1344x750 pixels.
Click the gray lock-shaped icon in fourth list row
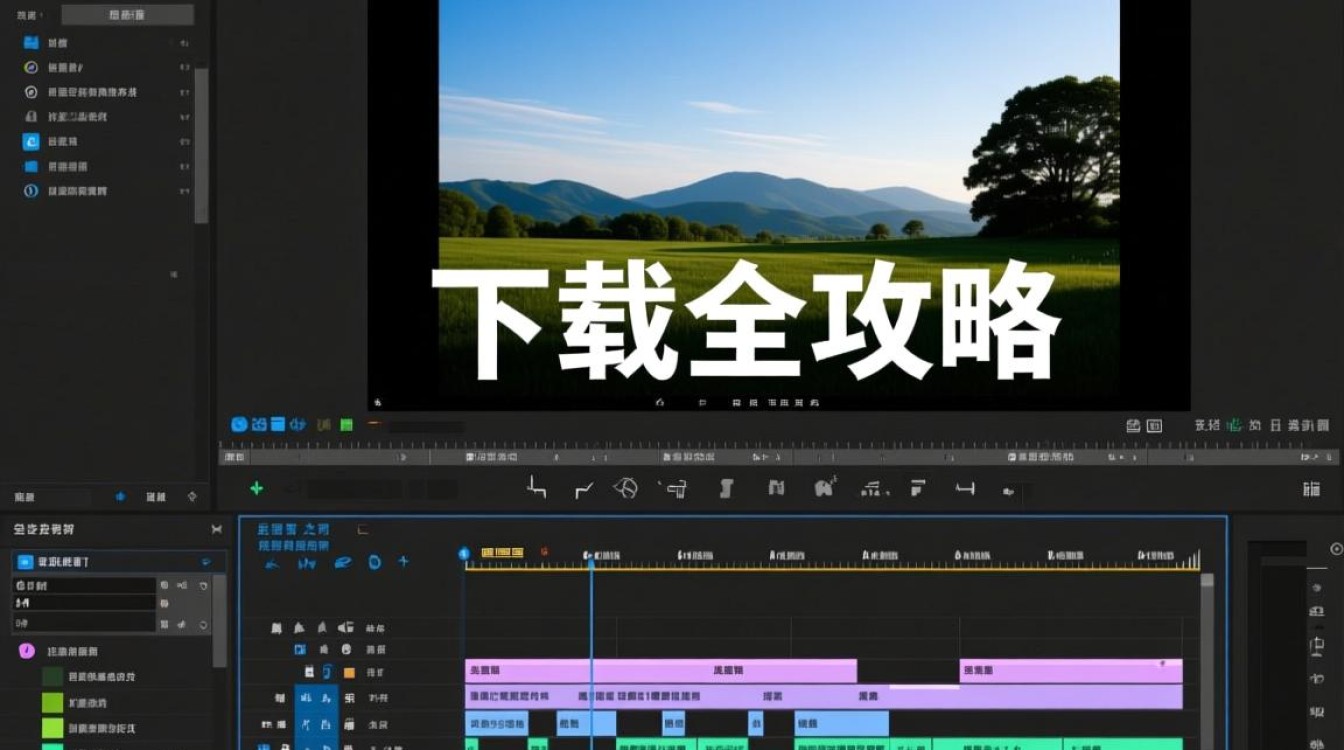[31, 116]
